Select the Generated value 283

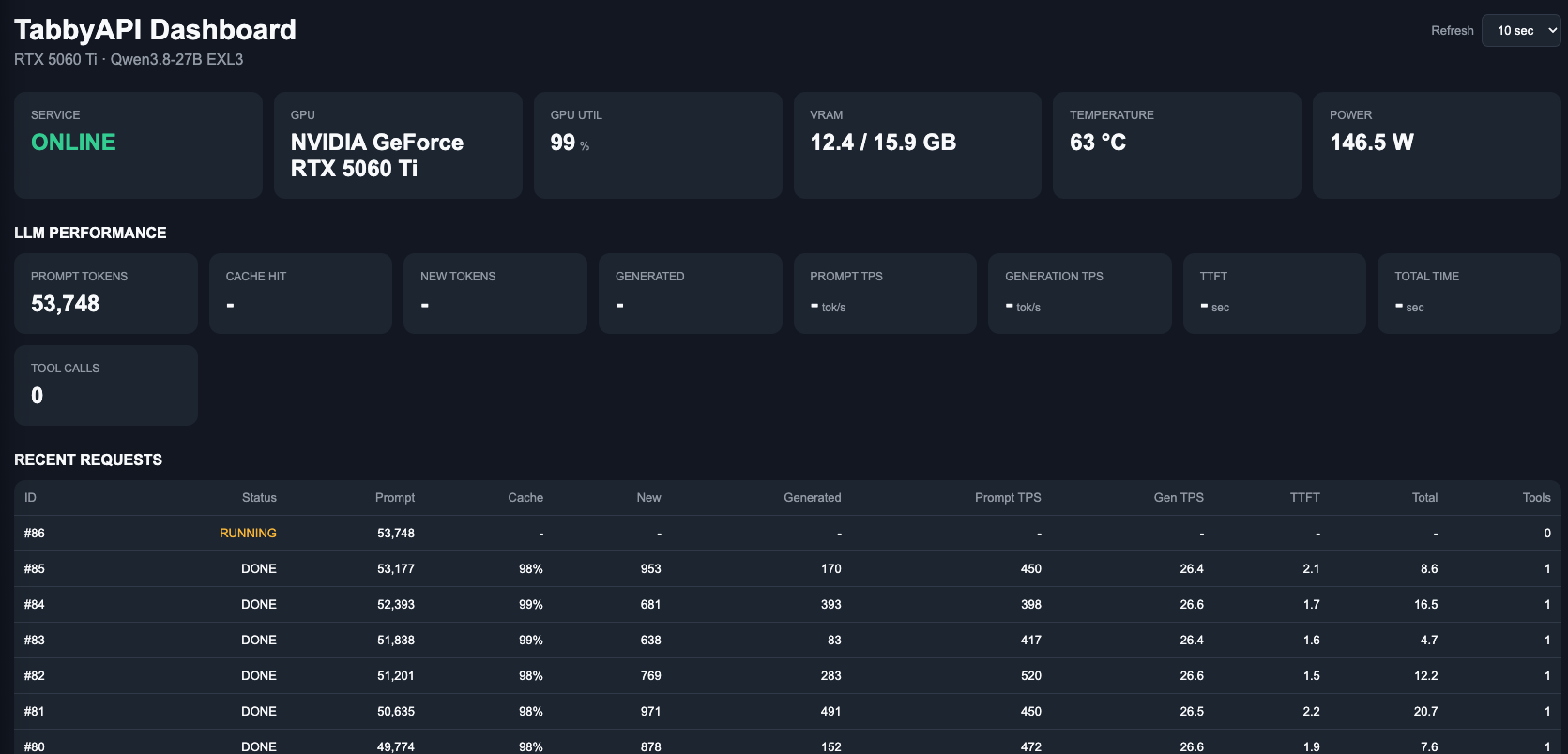pos(831,676)
